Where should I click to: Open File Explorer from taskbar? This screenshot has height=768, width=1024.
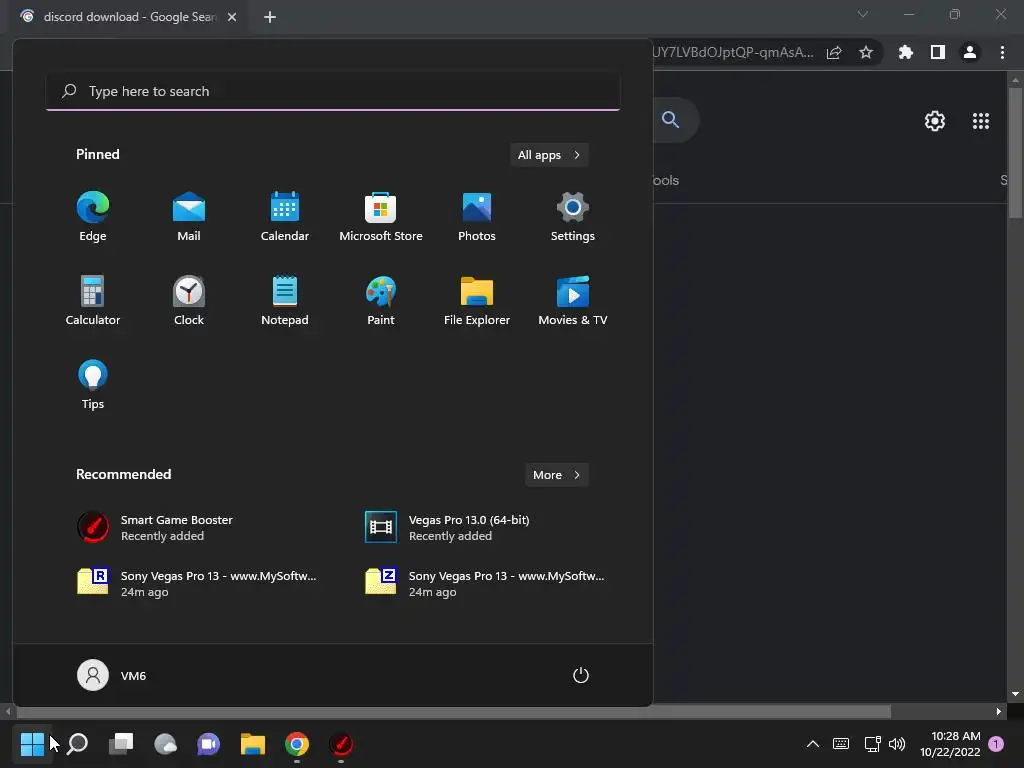[253, 744]
